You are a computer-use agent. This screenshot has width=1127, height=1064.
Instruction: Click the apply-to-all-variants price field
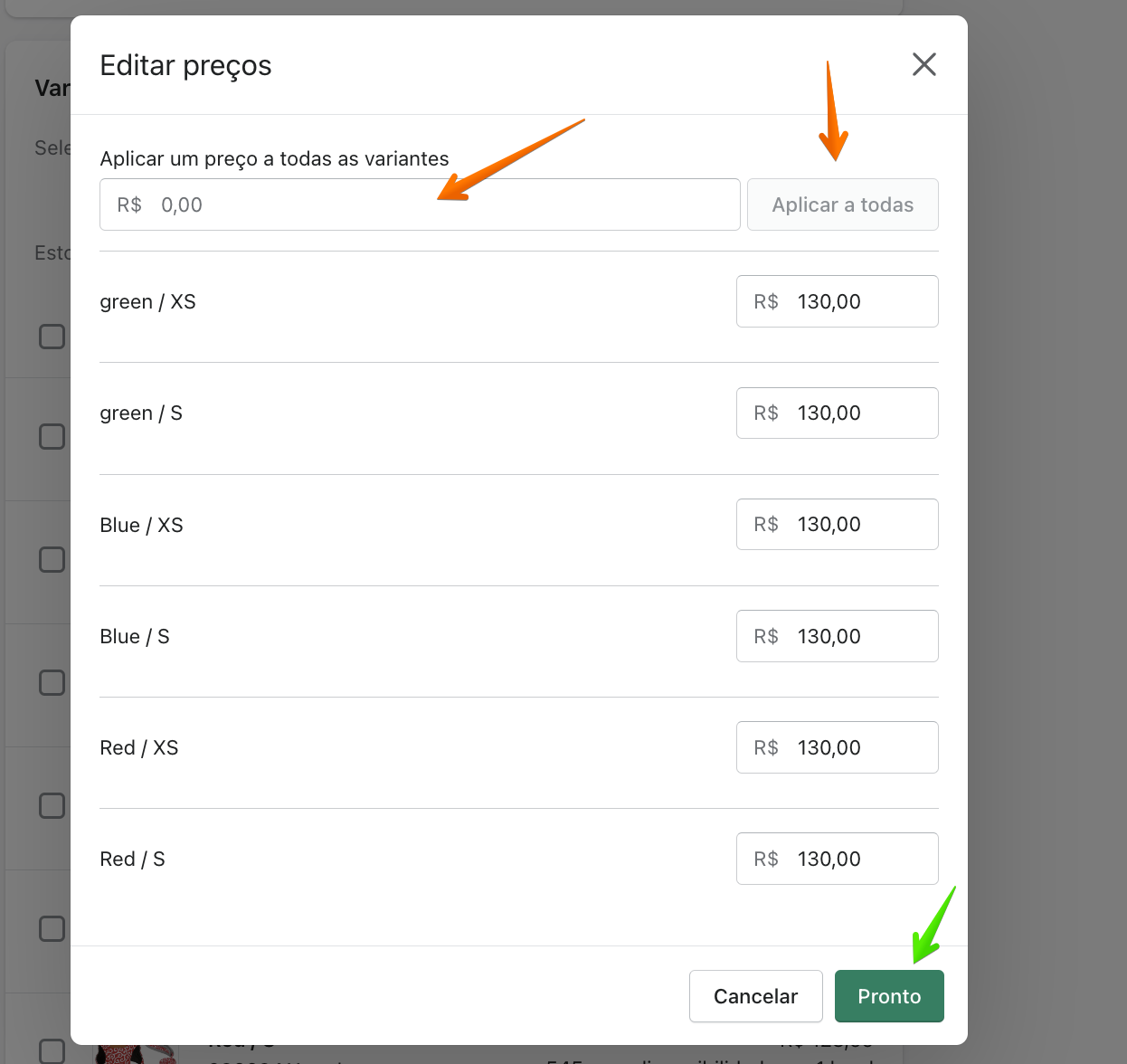[x=420, y=204]
